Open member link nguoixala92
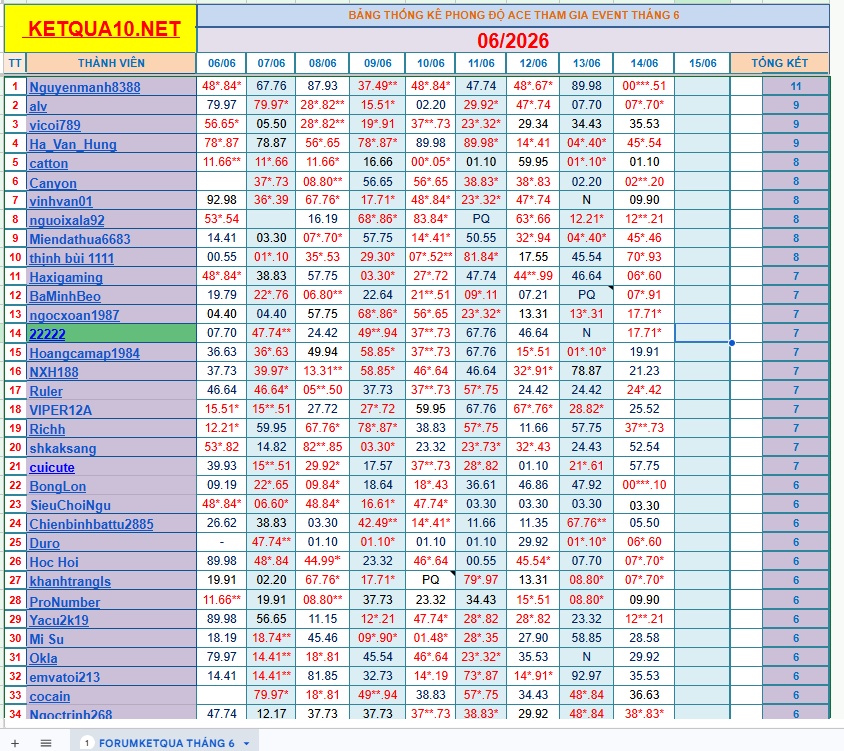Screen dimensions: 844x751 pyautogui.click(x=67, y=220)
